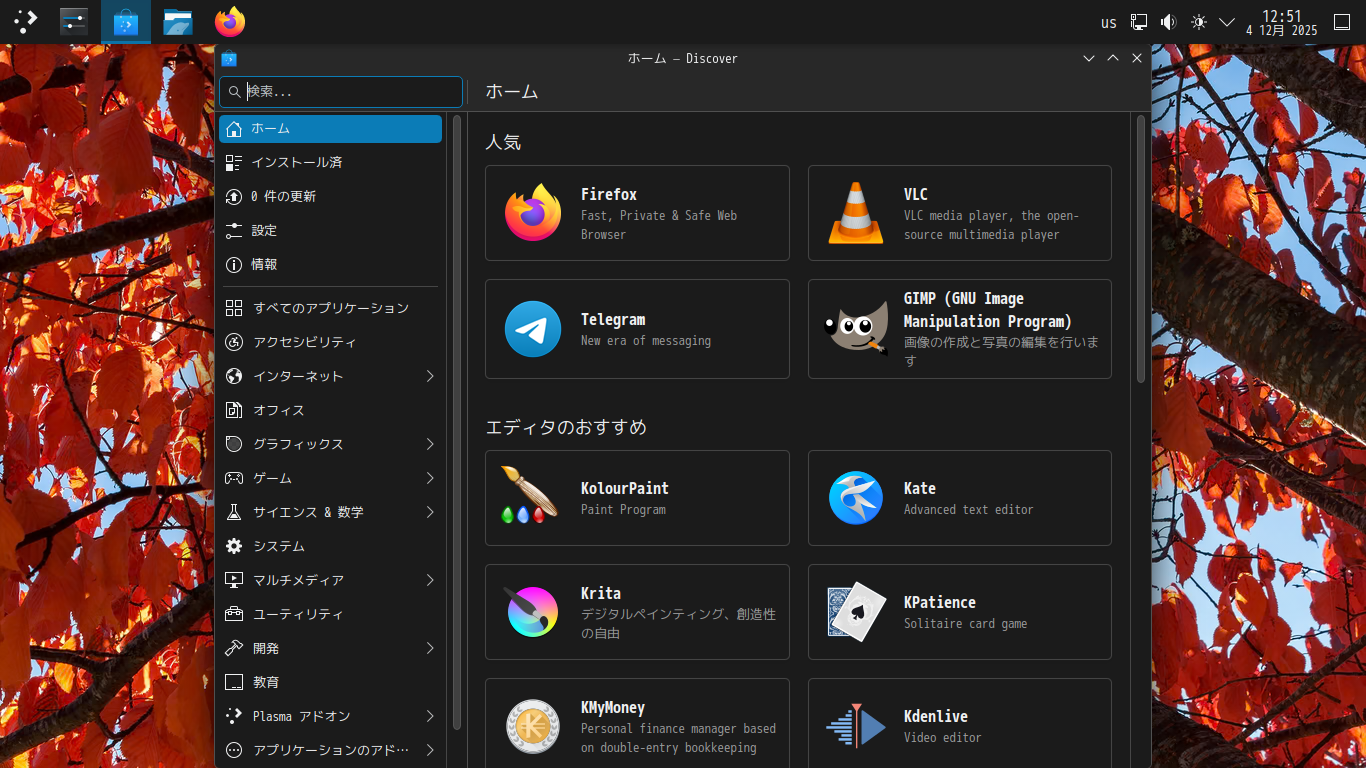Expand the Plasma アドオン category chevron
Screen dimensions: 1366x768
click(x=430, y=716)
